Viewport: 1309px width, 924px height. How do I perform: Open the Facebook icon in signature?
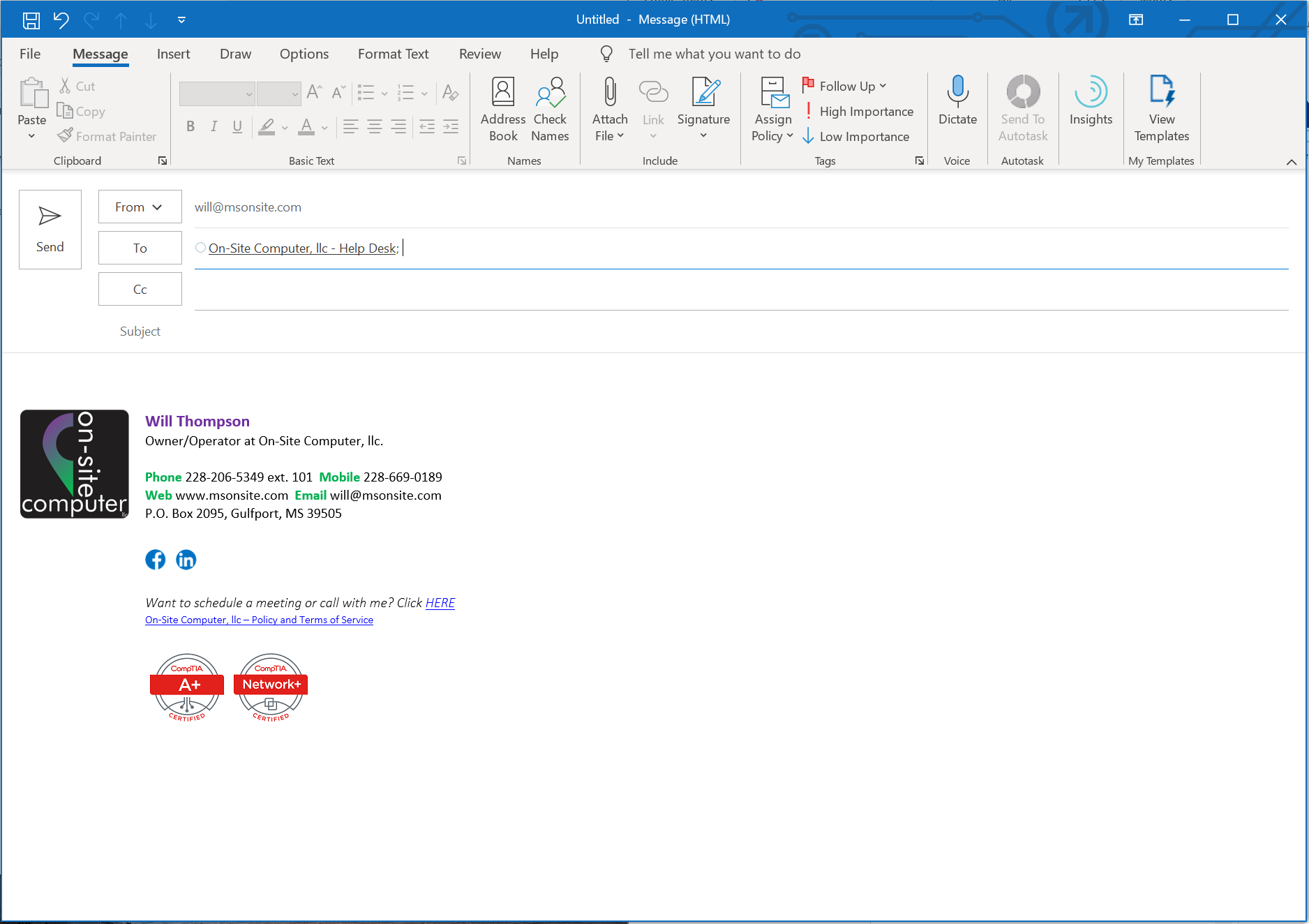point(156,560)
